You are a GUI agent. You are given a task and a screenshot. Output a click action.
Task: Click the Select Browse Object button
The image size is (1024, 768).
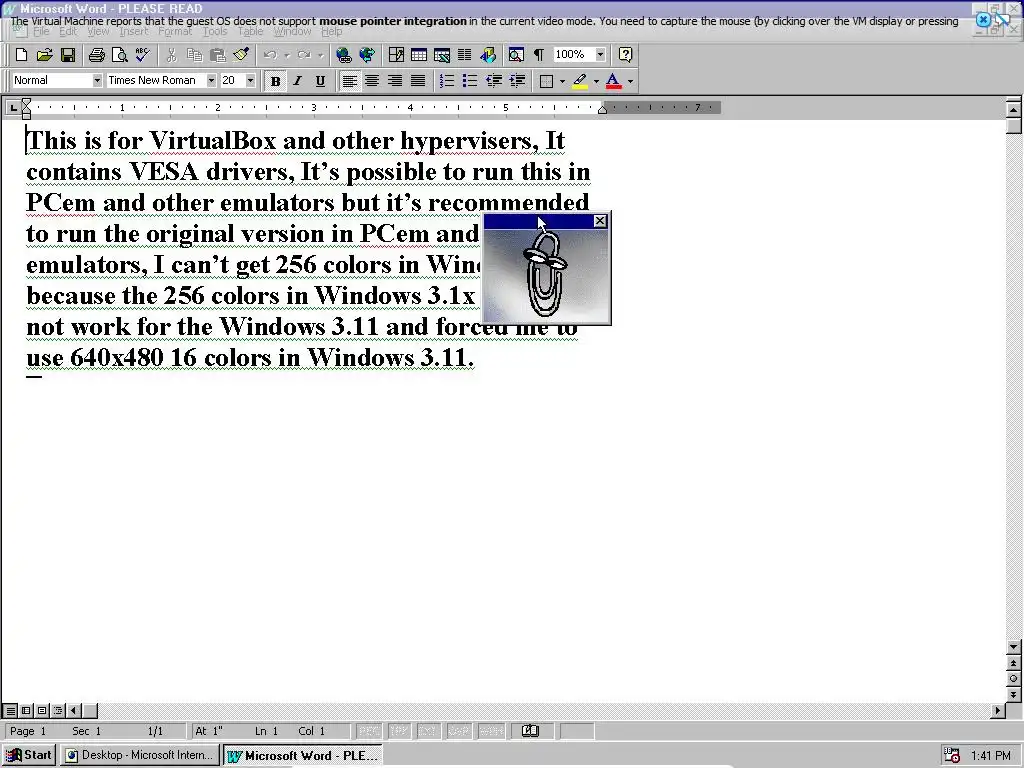(x=1014, y=679)
